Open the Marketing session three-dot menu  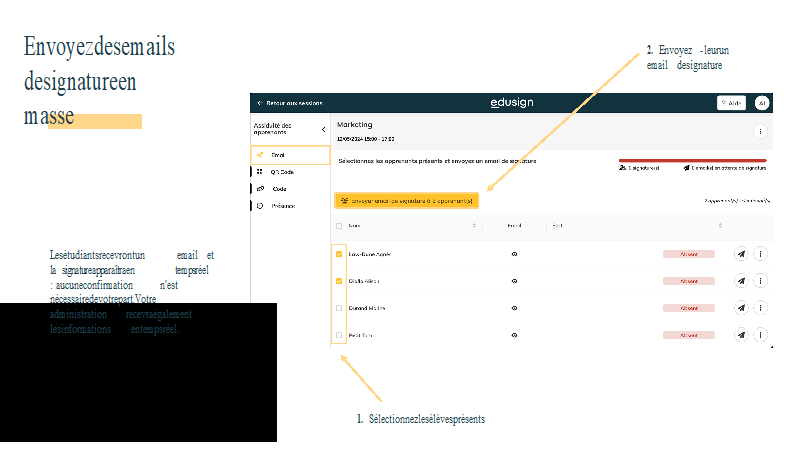(x=760, y=131)
